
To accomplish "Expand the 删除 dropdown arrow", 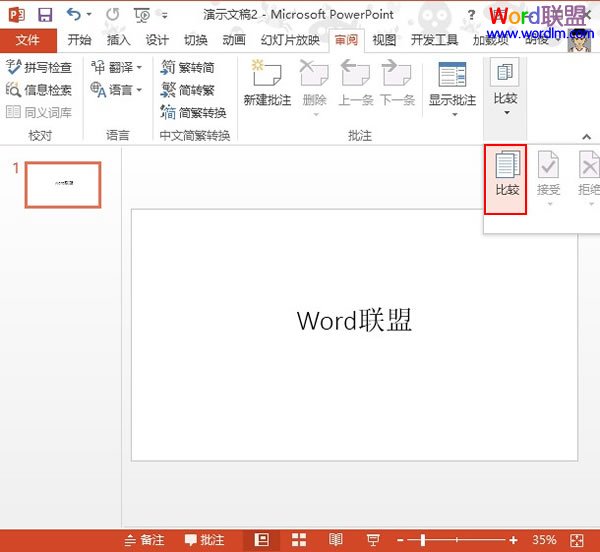I will point(316,114).
